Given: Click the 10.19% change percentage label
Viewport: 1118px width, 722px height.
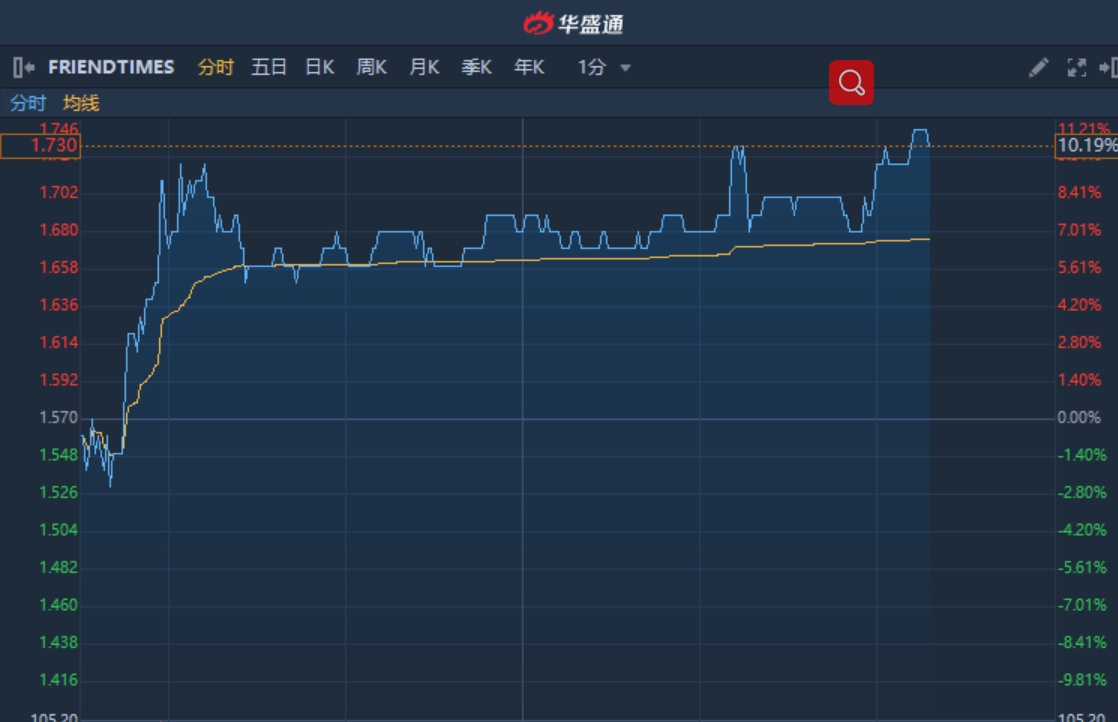Looking at the screenshot, I should click(1086, 146).
